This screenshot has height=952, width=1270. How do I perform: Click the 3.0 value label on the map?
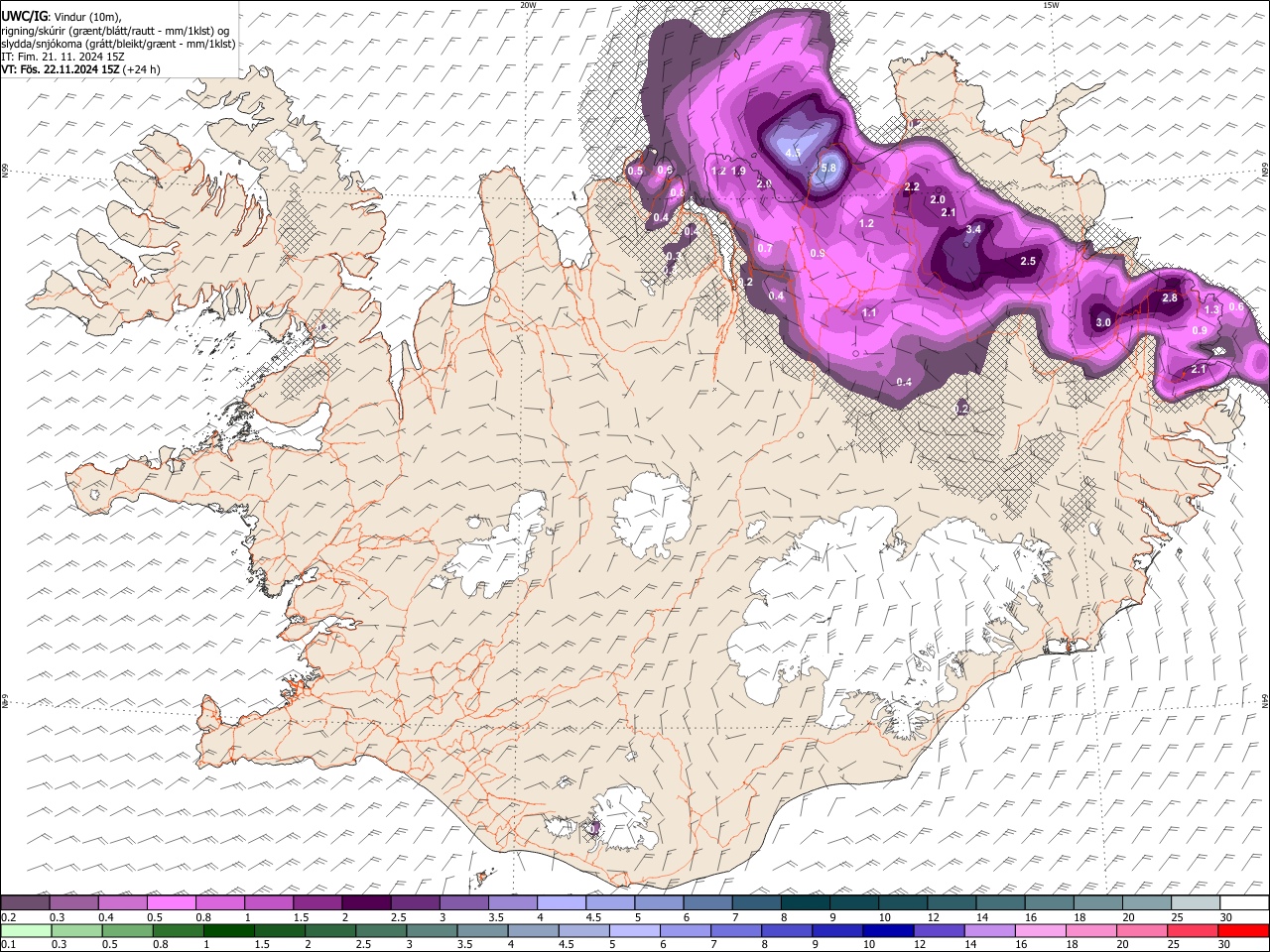click(x=1103, y=323)
